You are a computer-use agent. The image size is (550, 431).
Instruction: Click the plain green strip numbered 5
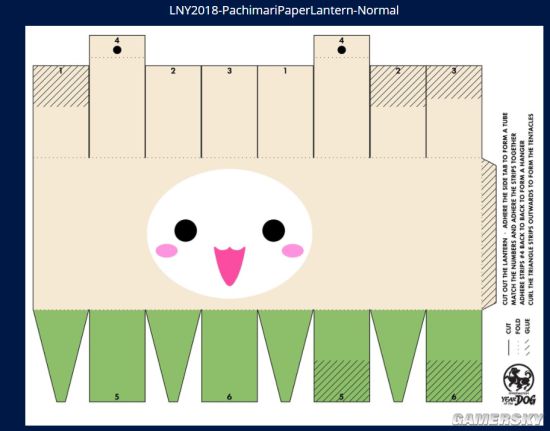click(117, 356)
